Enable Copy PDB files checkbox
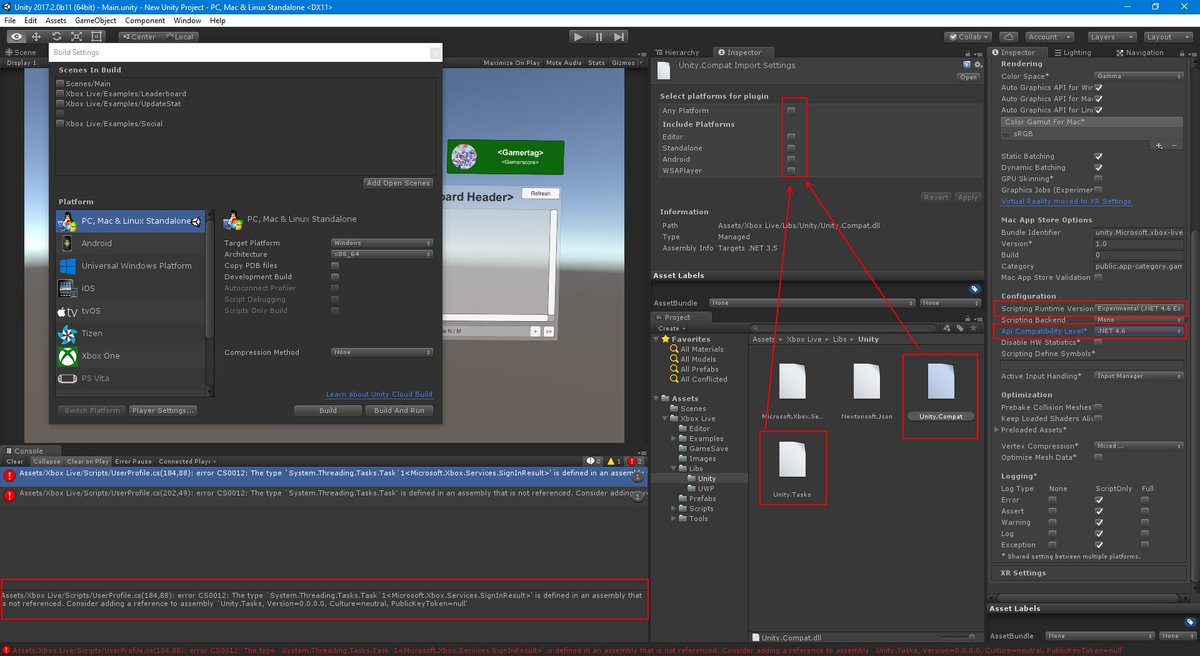The image size is (1200, 656). pos(335,265)
